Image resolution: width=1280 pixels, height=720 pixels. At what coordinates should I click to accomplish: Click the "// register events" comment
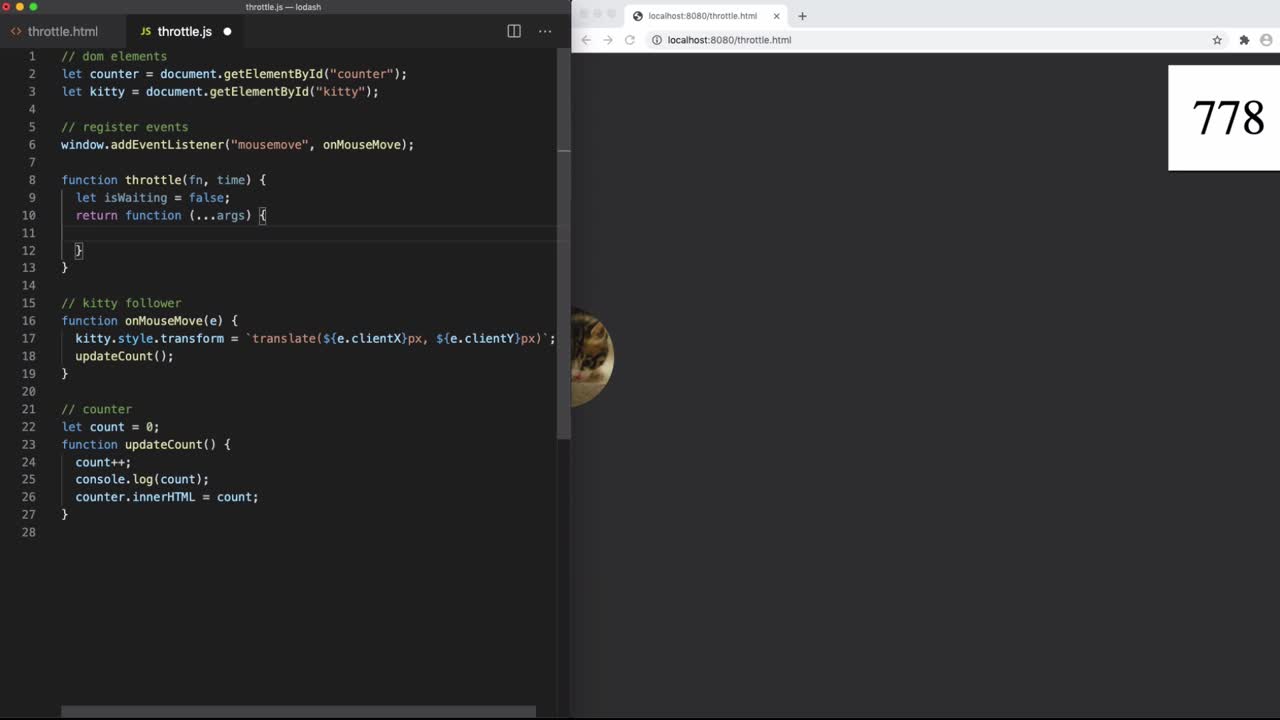pos(124,127)
